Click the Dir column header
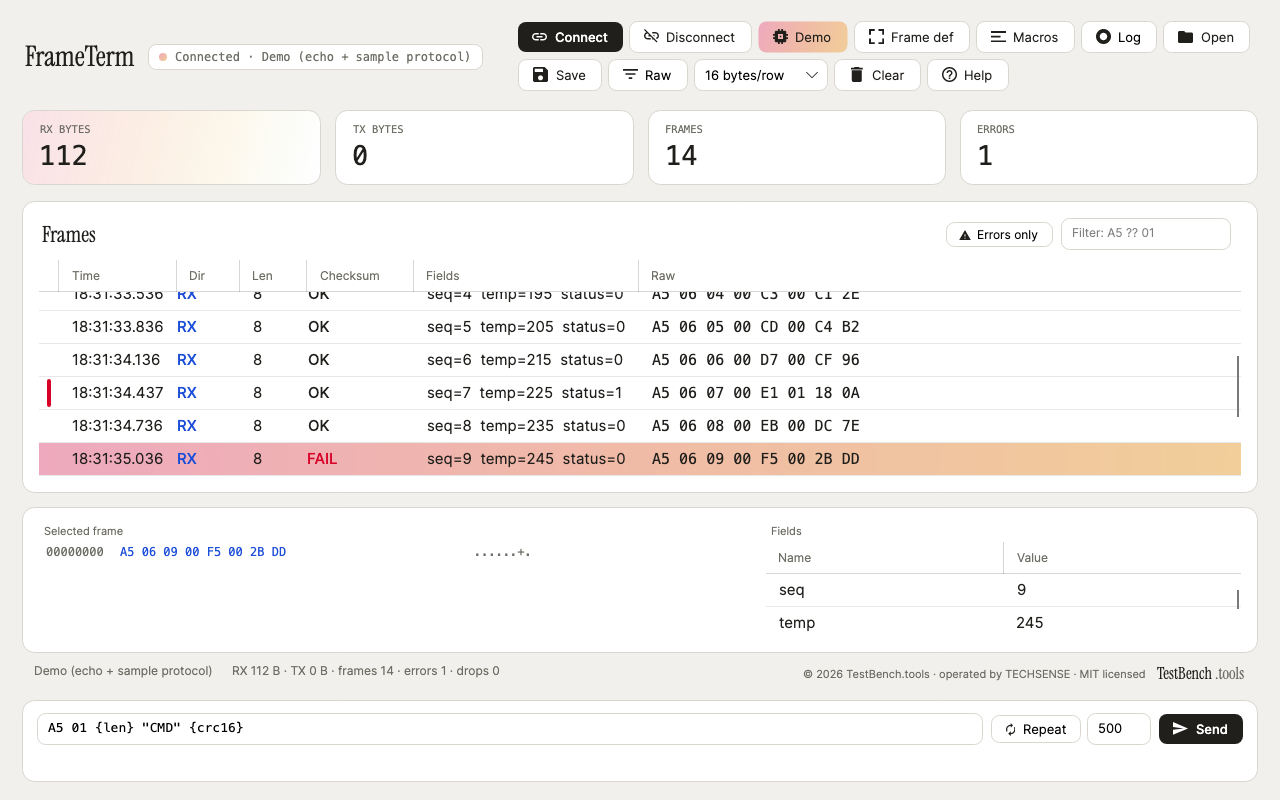This screenshot has width=1280, height=800. (x=207, y=275)
